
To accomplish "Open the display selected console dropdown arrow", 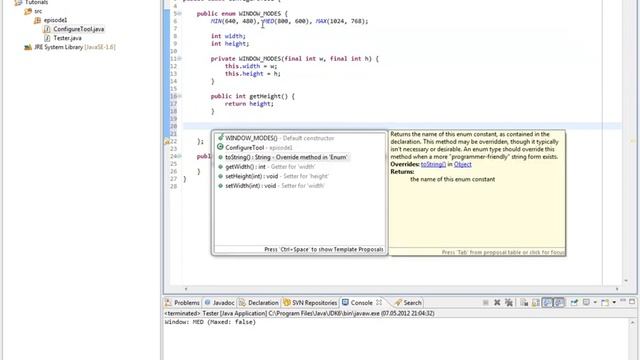I will coord(595,302).
